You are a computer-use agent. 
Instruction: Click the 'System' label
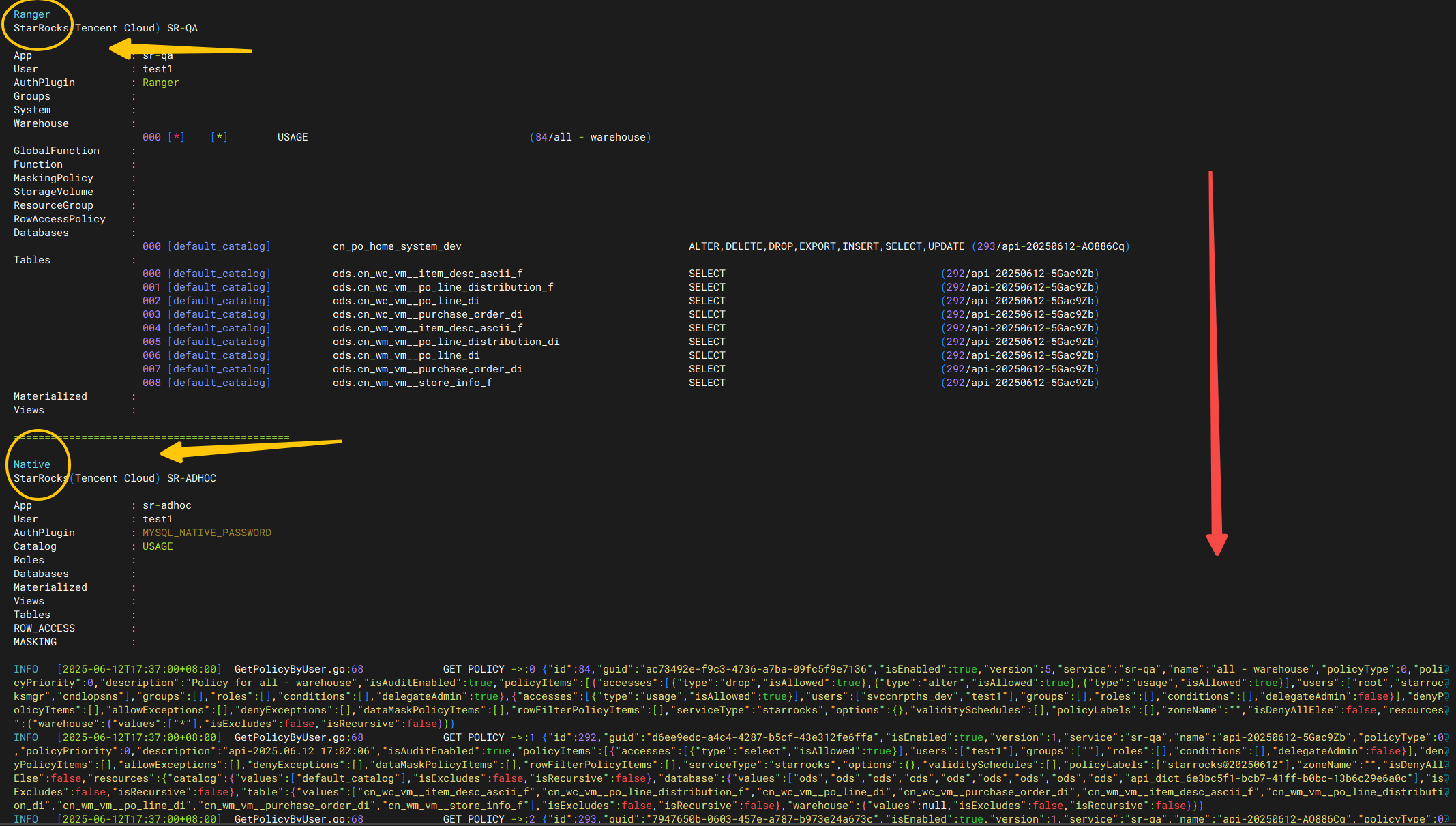tap(32, 110)
